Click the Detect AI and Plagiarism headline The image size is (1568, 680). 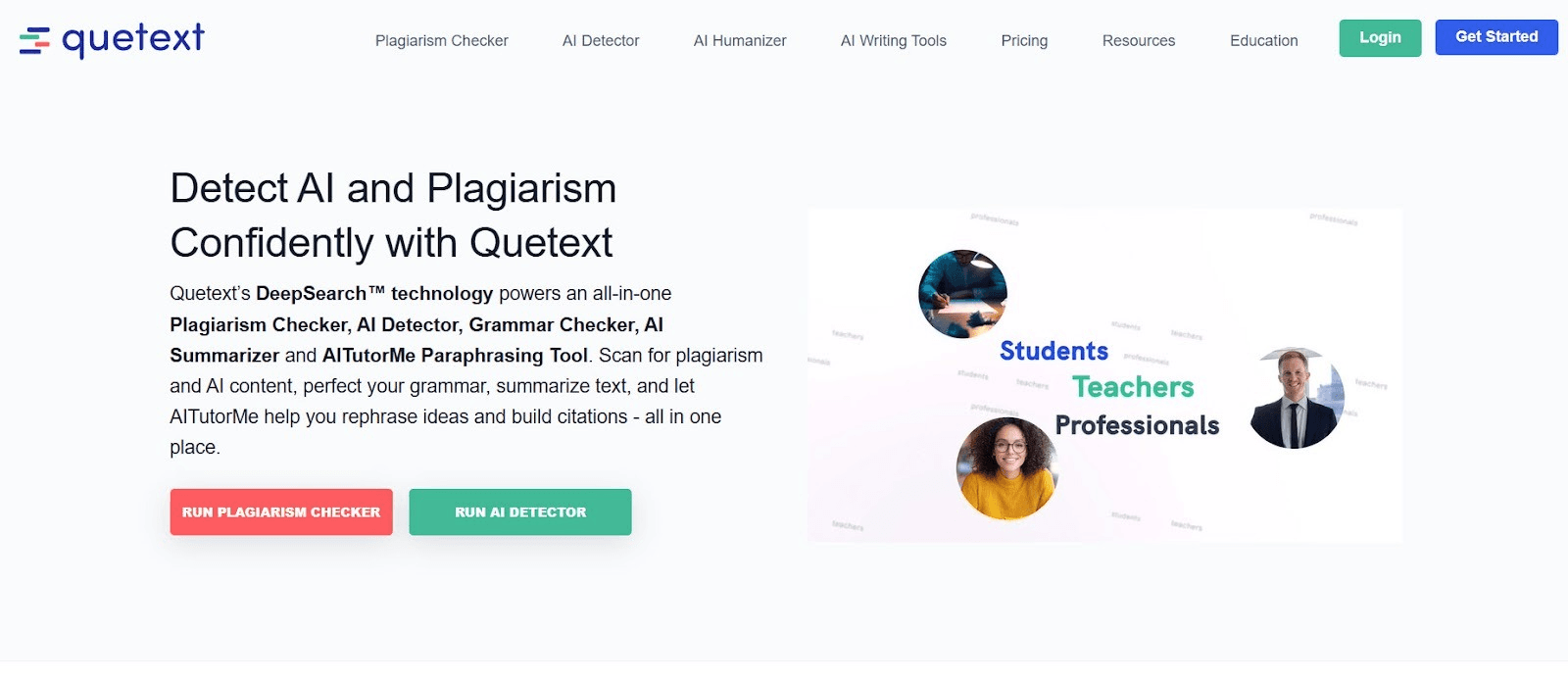coord(393,216)
